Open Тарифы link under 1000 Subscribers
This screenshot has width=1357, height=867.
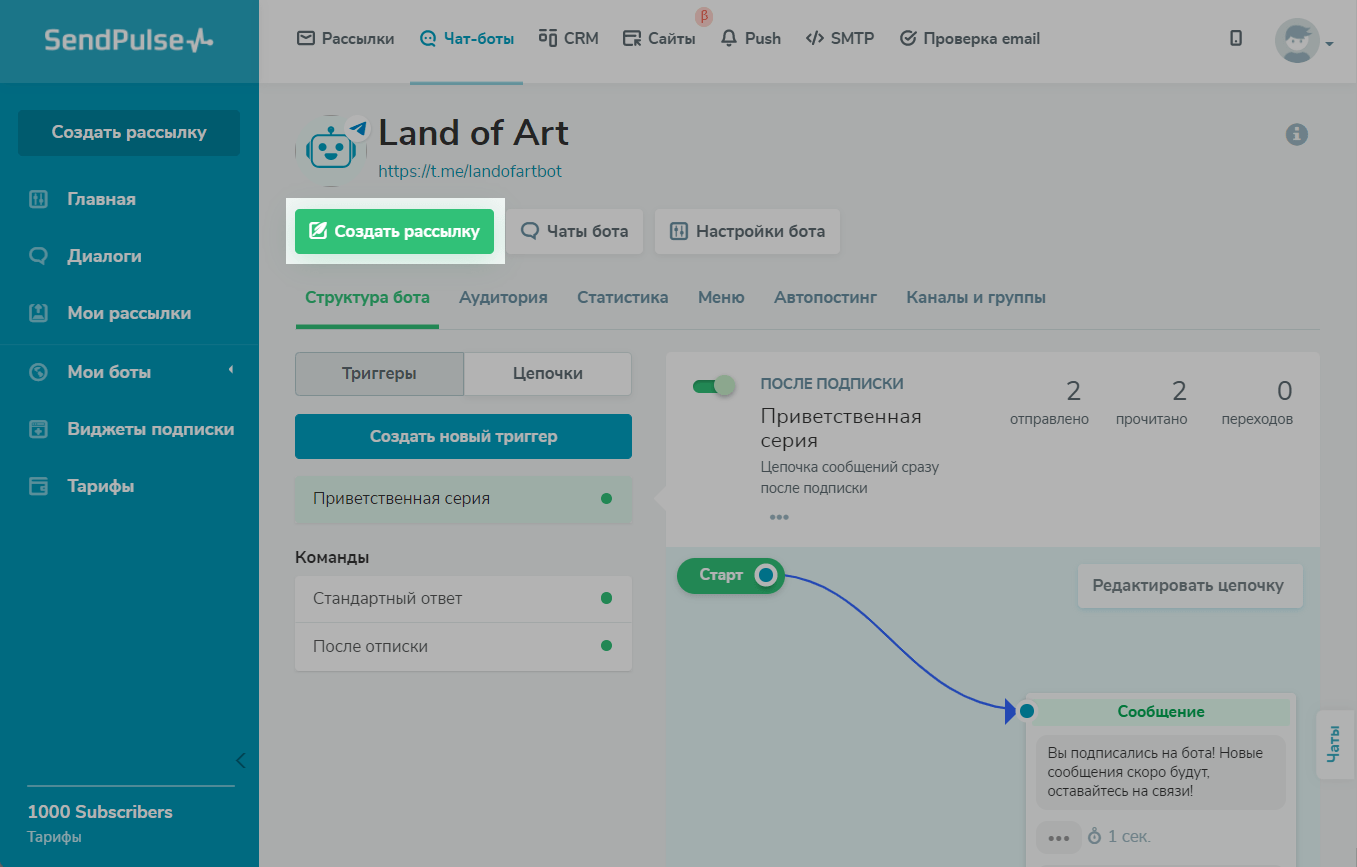tap(54, 837)
